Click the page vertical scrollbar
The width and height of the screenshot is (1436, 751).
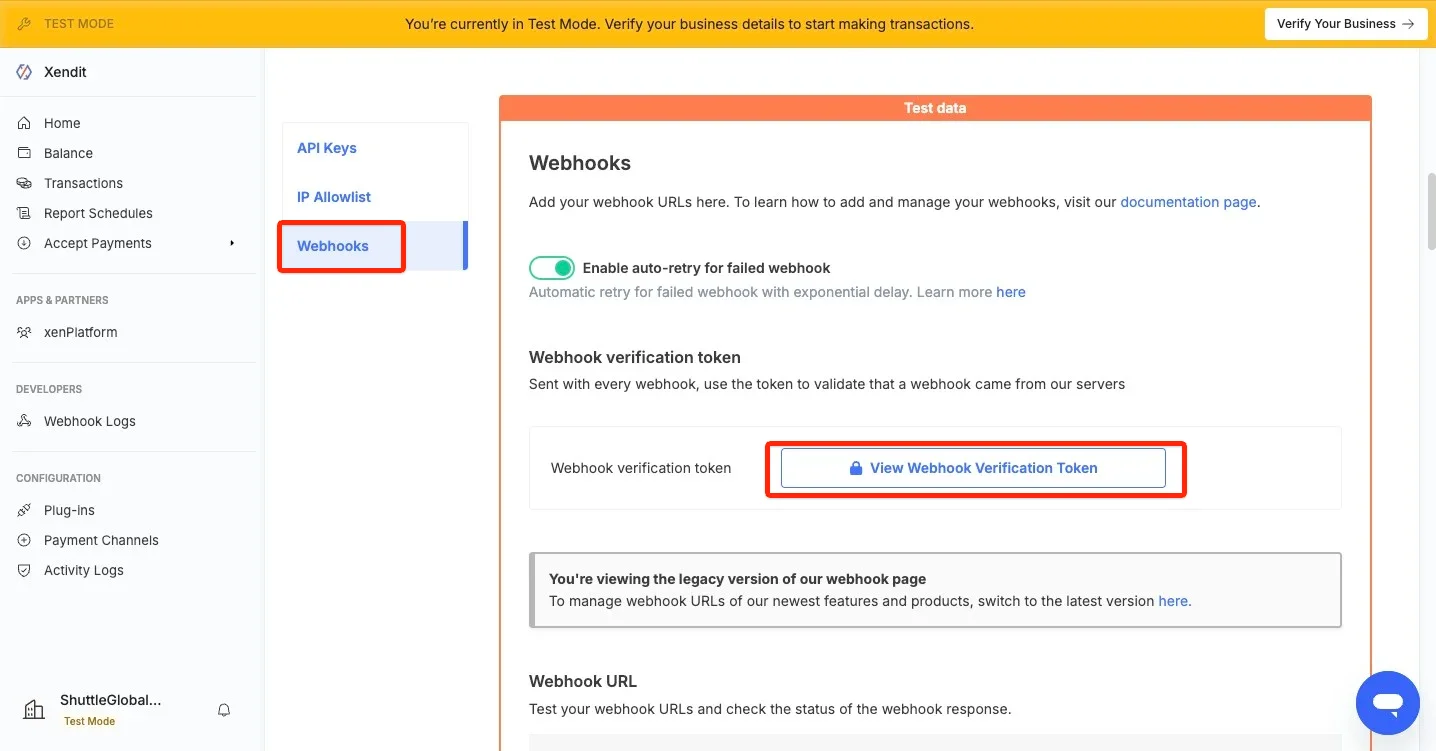coord(1429,211)
